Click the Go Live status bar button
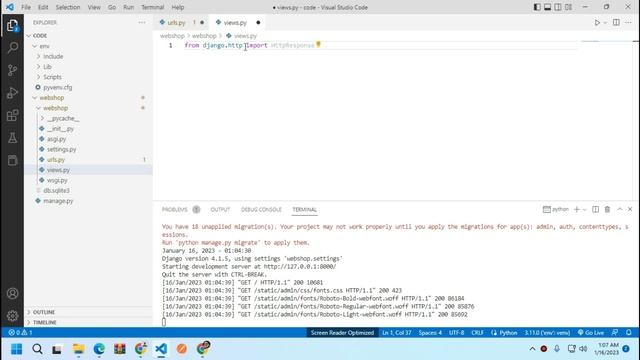 591,333
